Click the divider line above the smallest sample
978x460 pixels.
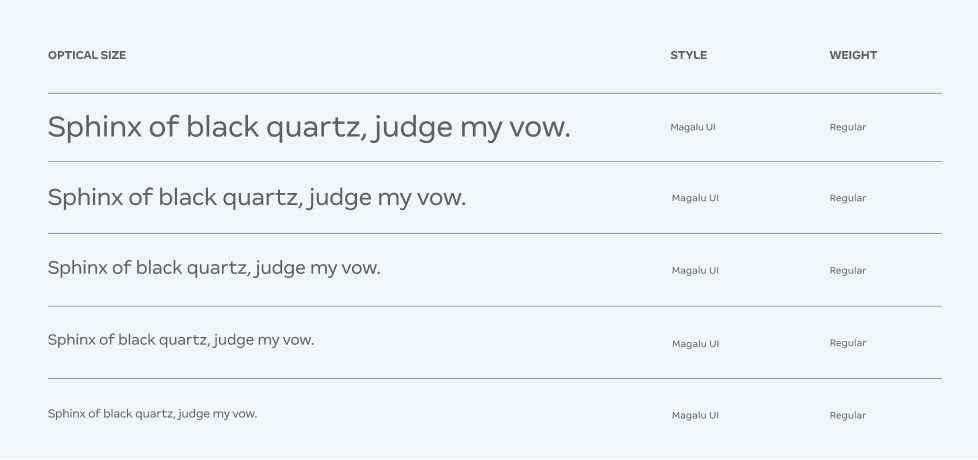[495, 379]
